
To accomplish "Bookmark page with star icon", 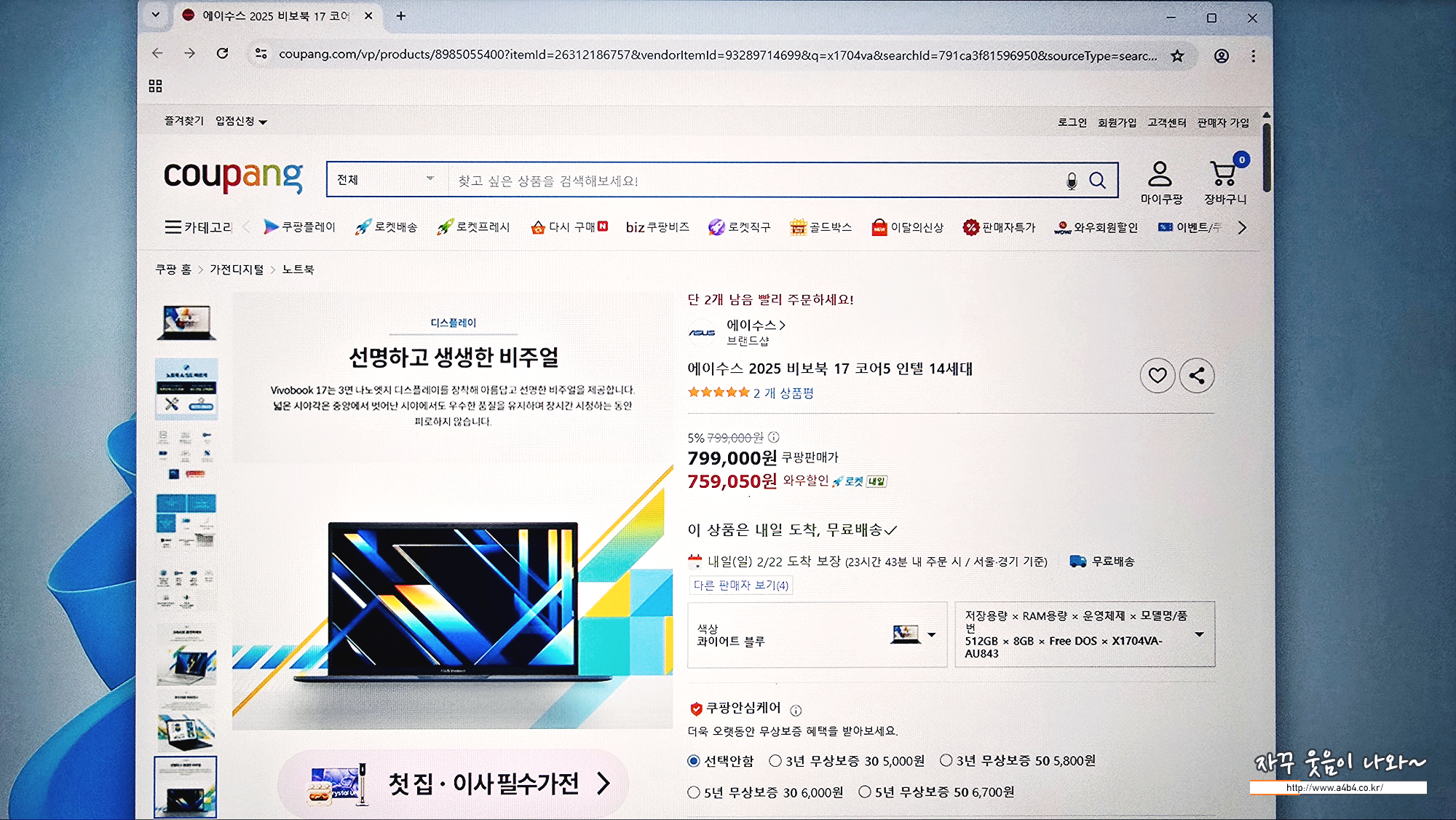I will [1177, 56].
